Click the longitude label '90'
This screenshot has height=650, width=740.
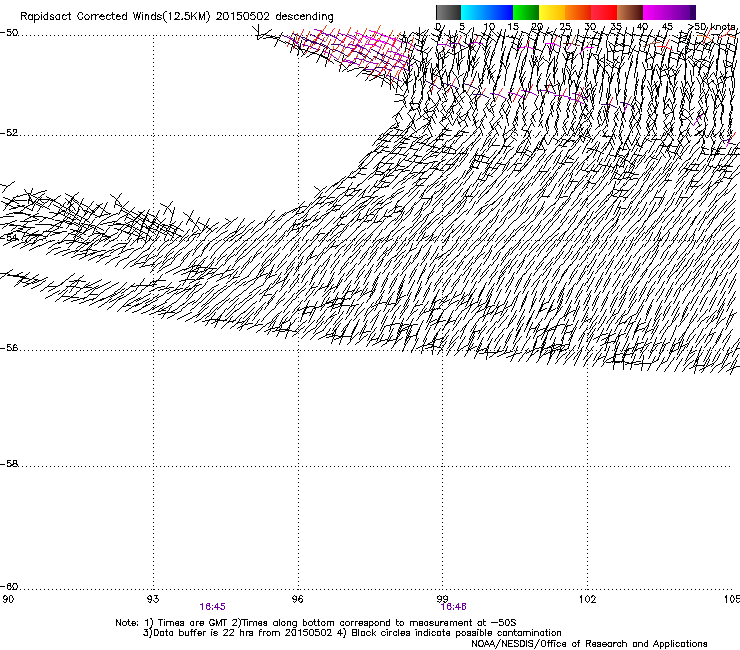point(8,599)
